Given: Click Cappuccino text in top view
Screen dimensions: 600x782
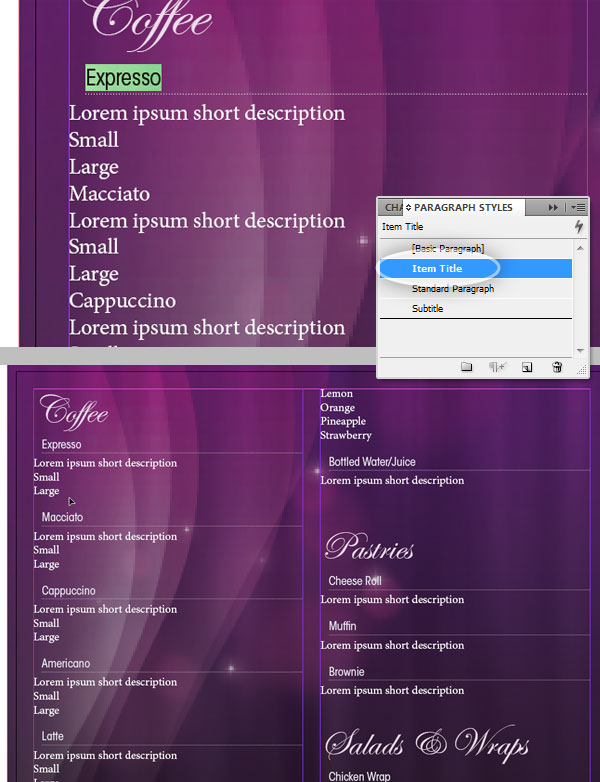Looking at the screenshot, I should pos(122,301).
